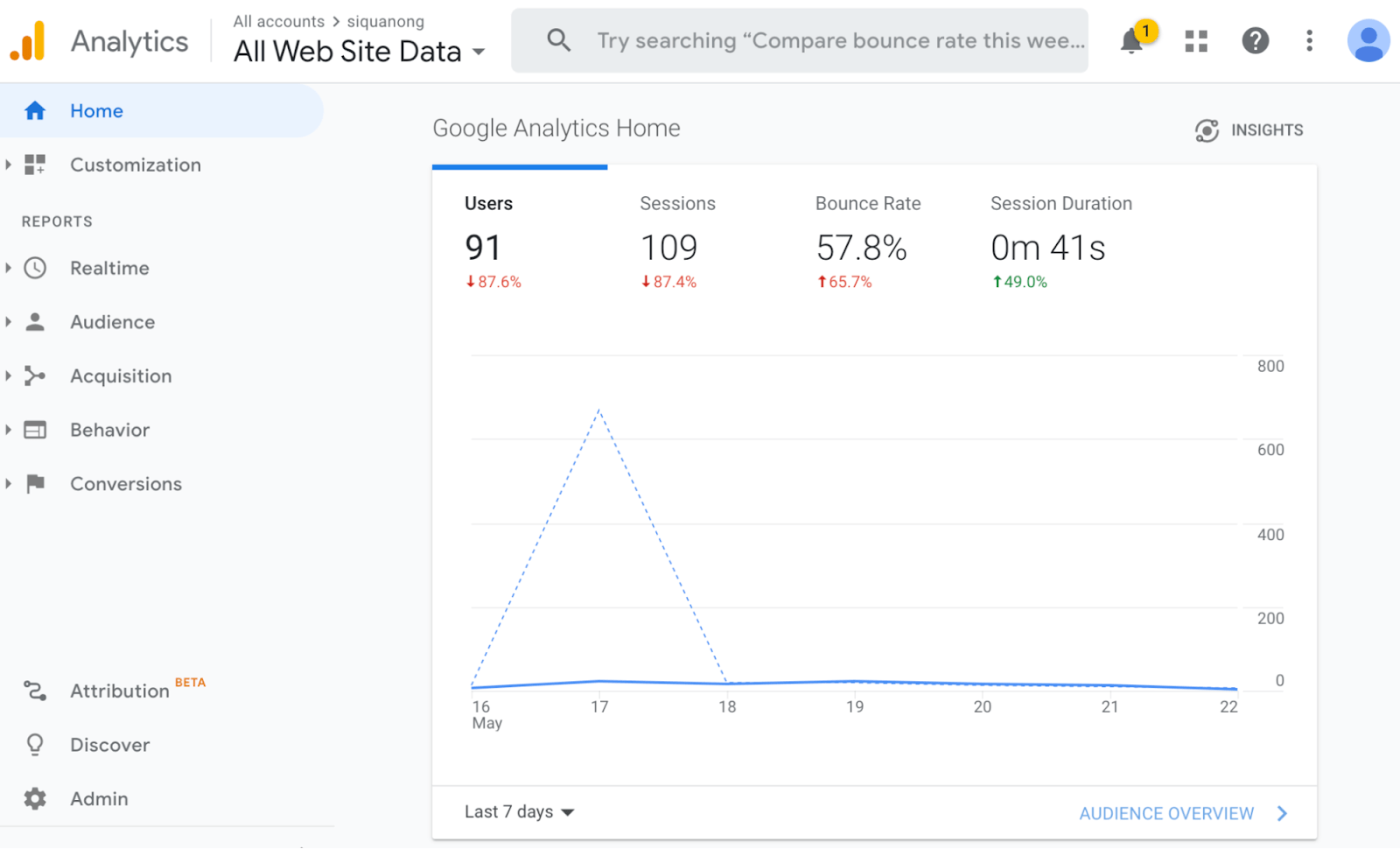Click the Attribution path icon
Image resolution: width=1400 pixels, height=849 pixels.
[35, 691]
